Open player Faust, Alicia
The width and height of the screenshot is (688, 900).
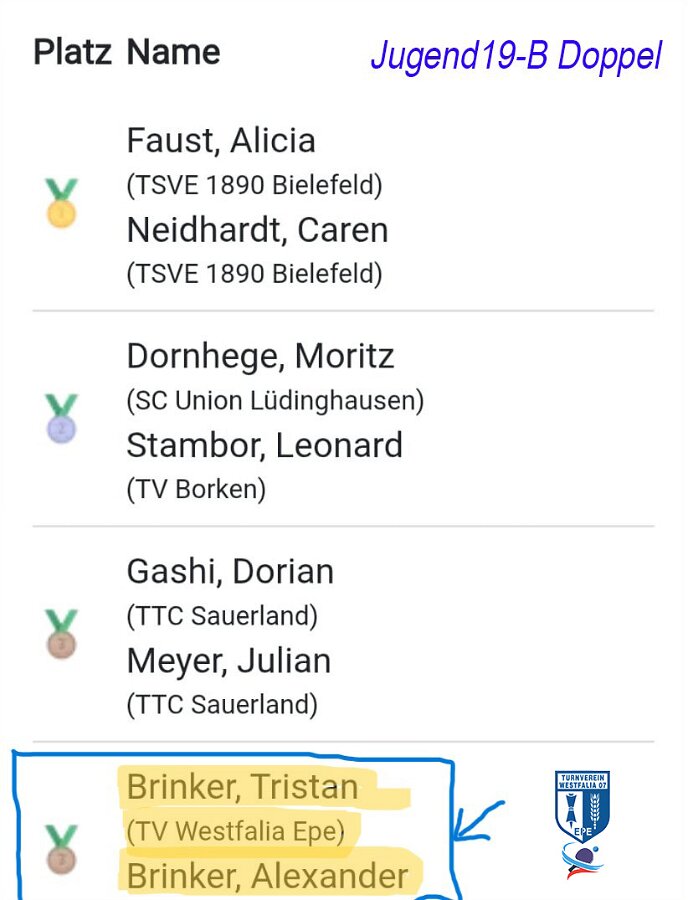click(x=221, y=141)
